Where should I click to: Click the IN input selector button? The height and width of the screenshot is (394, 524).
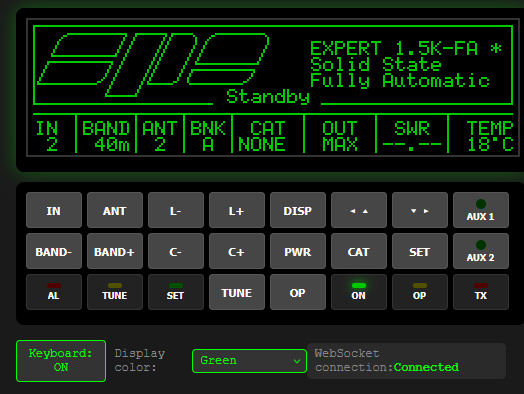click(54, 210)
